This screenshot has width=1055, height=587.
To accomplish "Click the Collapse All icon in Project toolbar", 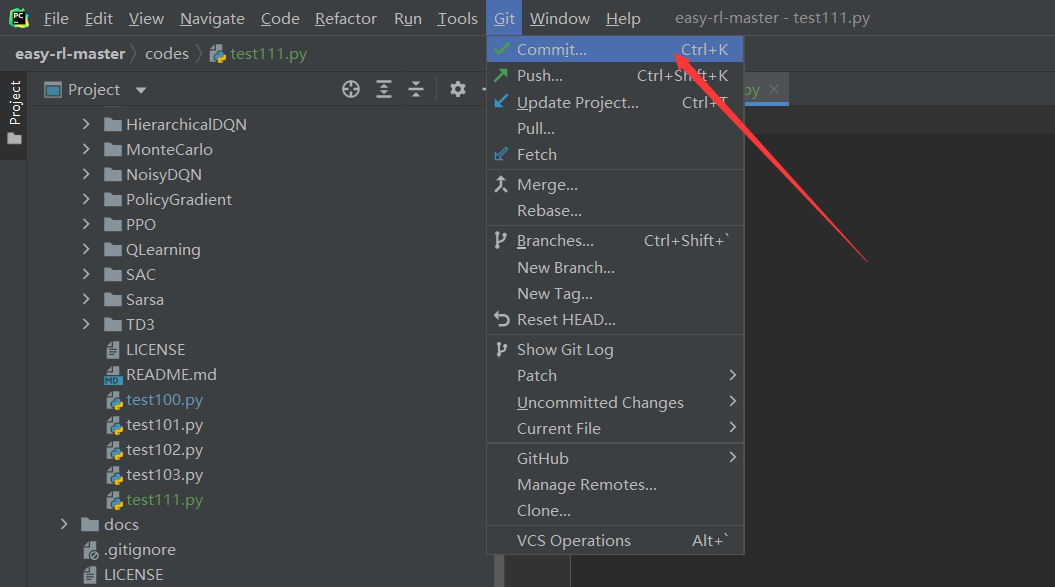I will [416, 89].
